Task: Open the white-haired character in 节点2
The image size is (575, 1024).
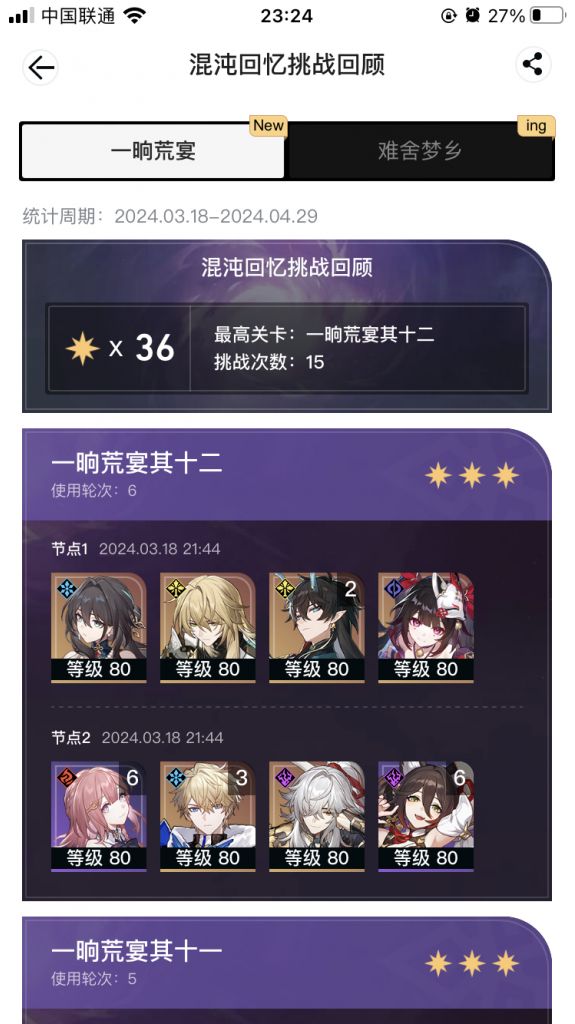Action: tap(317, 816)
